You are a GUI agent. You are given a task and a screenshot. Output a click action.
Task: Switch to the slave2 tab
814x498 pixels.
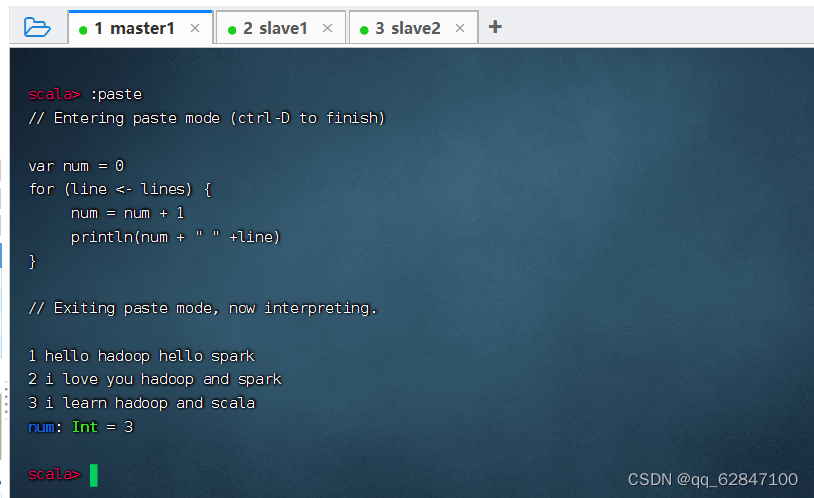click(x=413, y=28)
